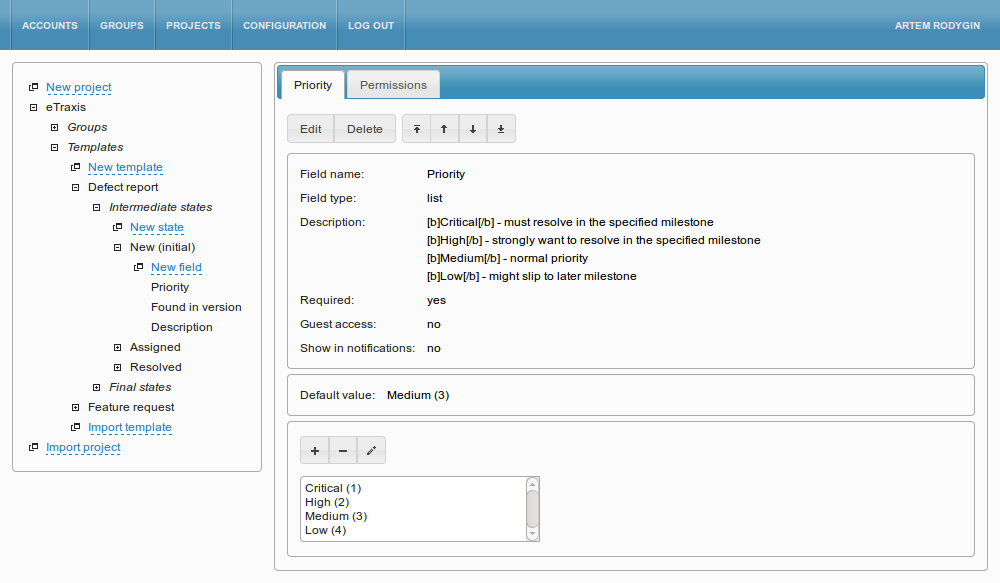Collapse the Templates node
This screenshot has width=1000, height=583.
tap(55, 147)
